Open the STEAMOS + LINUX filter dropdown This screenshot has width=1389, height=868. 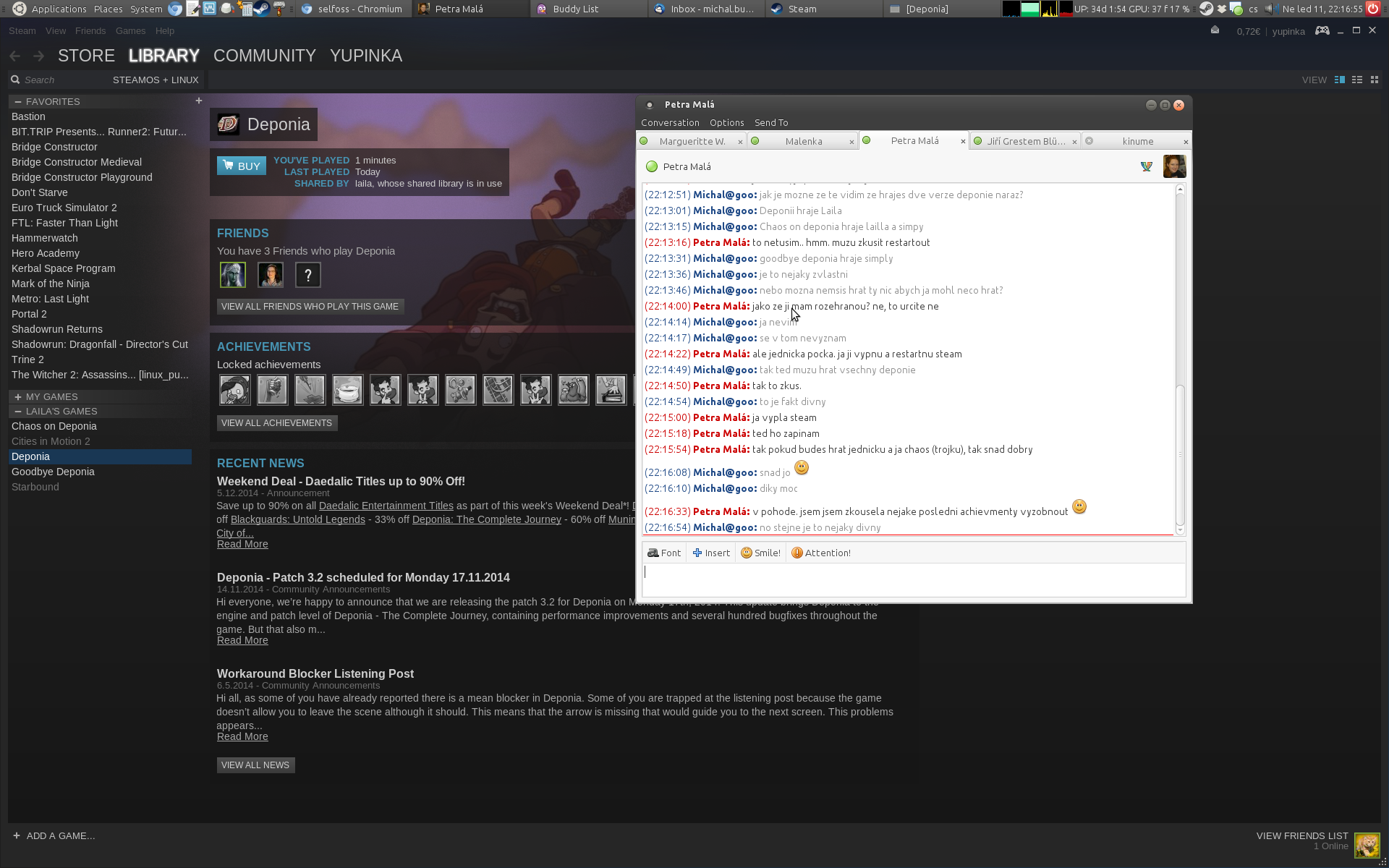156,80
